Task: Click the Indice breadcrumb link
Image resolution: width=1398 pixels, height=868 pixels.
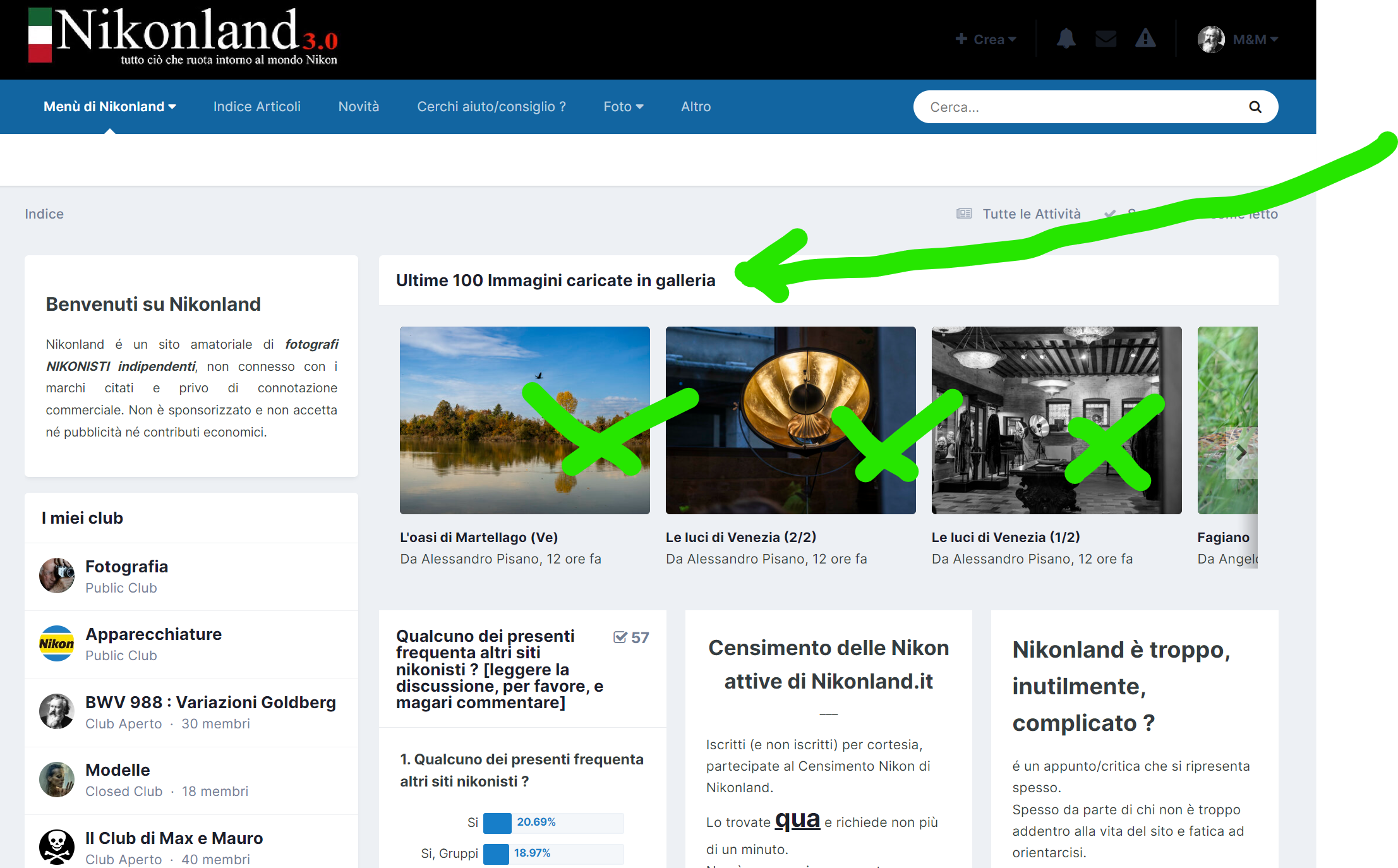Action: 44,214
